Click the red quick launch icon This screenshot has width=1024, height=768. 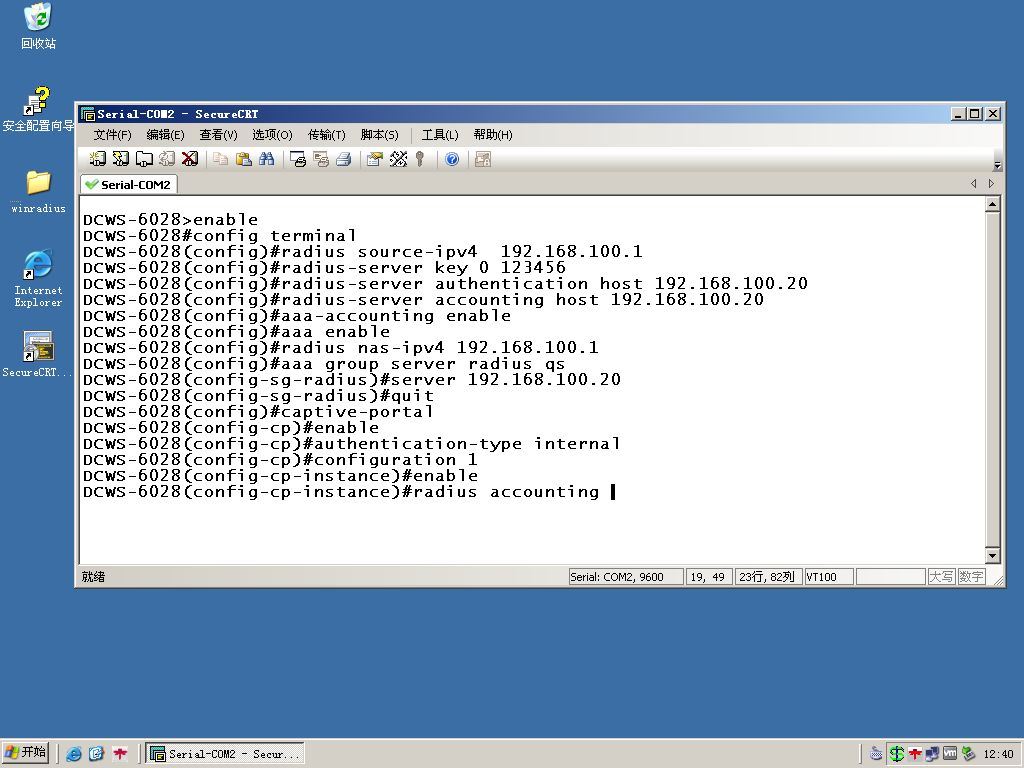click(x=120, y=754)
